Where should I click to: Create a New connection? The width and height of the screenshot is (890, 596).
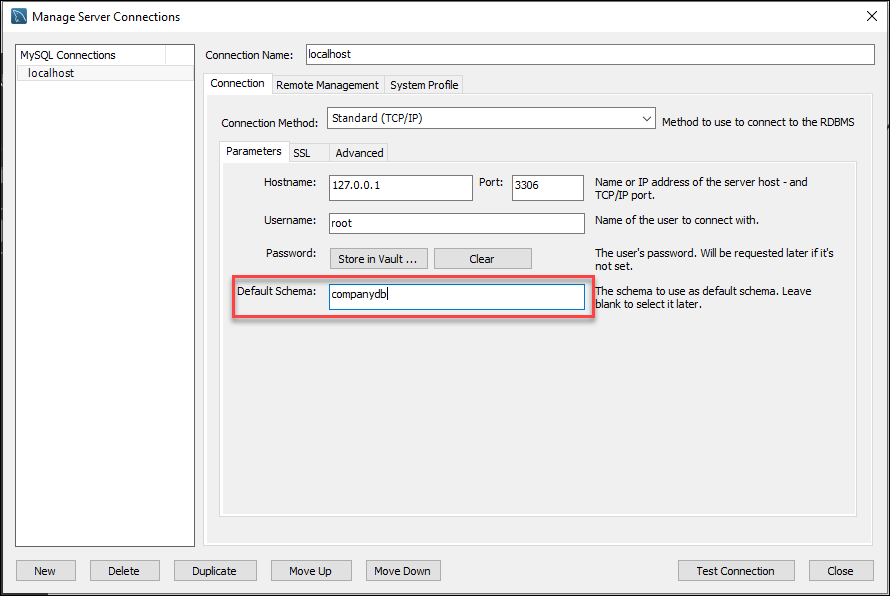(45, 571)
